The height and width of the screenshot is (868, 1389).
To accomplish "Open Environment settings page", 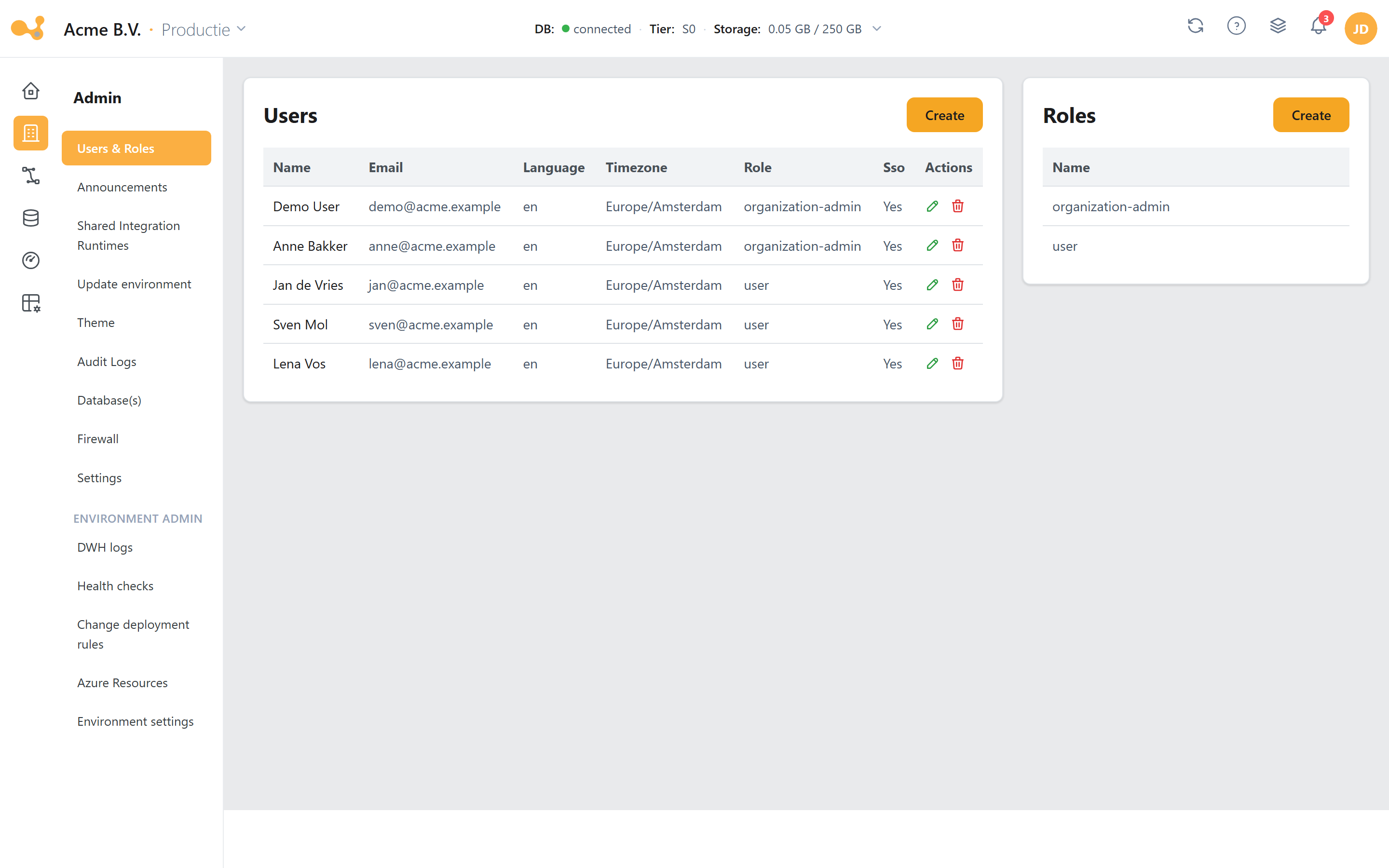I will pos(136,721).
